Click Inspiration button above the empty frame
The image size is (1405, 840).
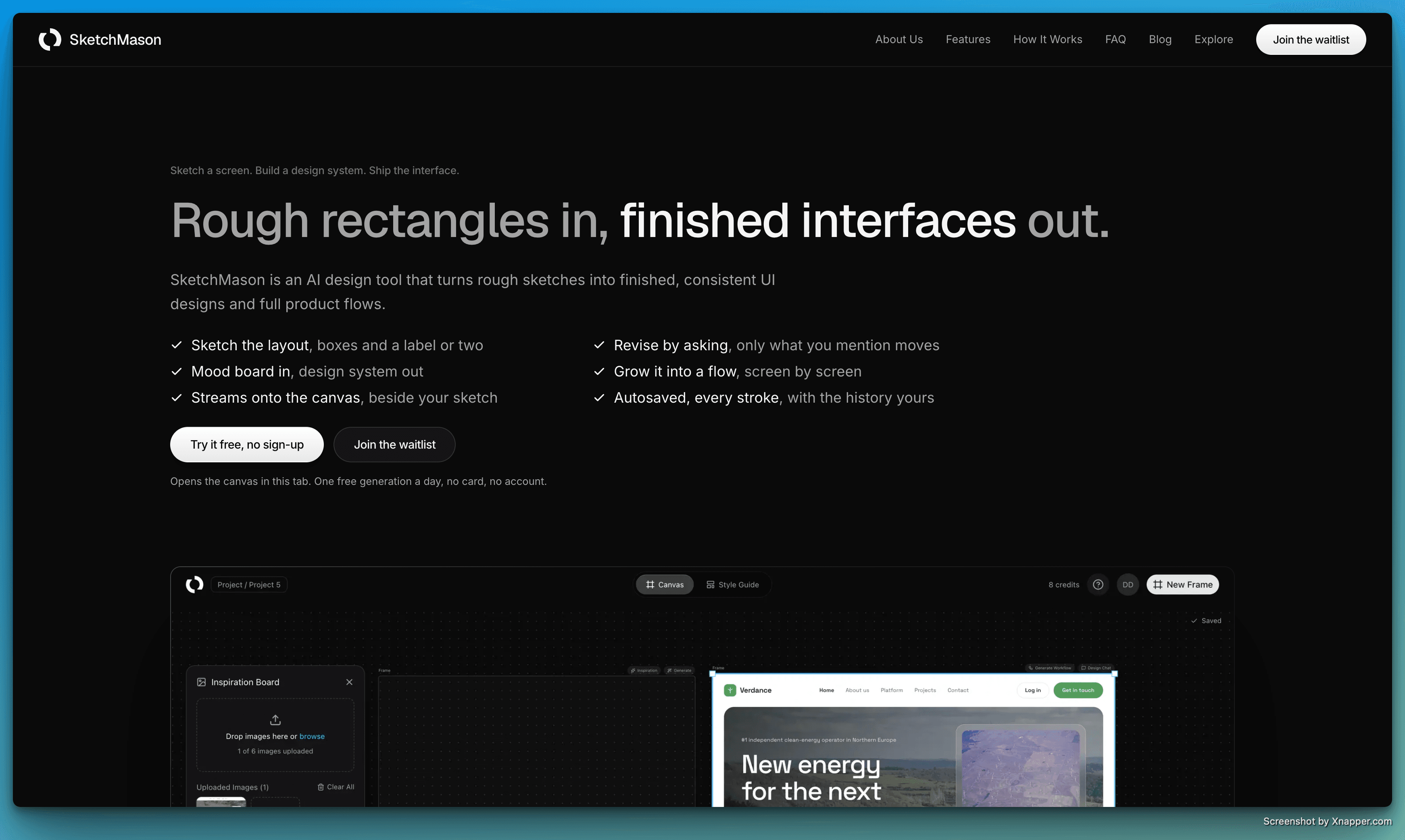pyautogui.click(x=644, y=670)
